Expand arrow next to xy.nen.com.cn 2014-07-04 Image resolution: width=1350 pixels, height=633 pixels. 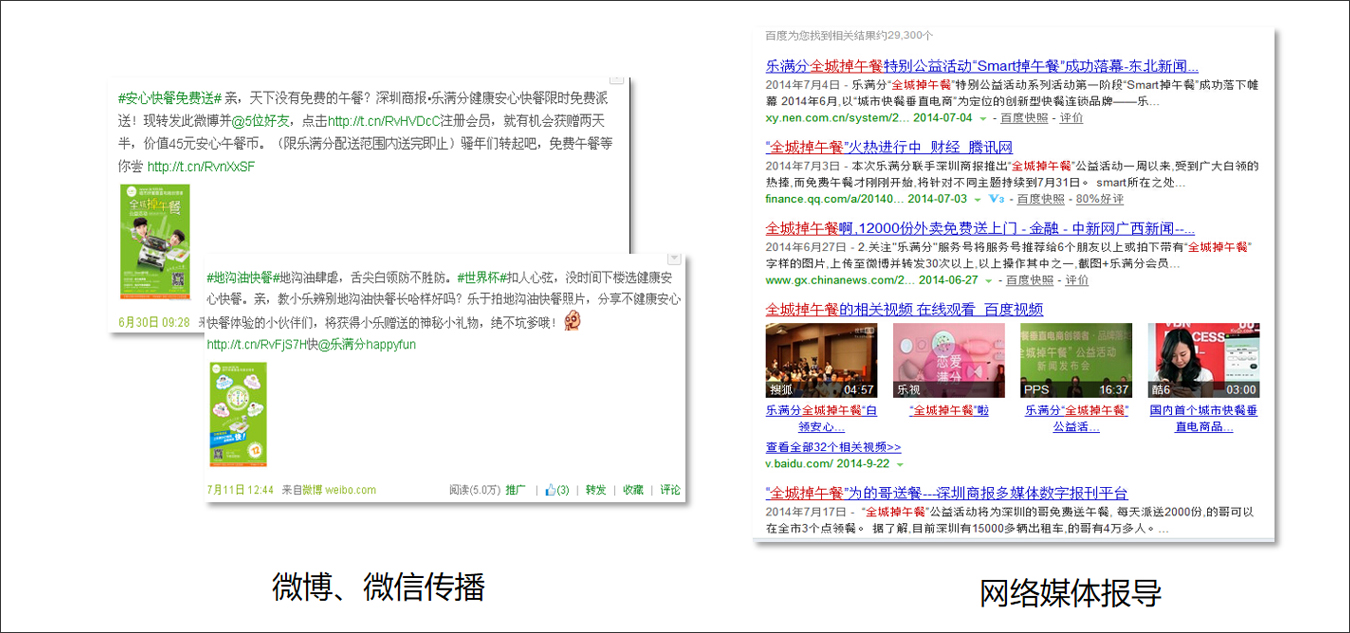pyautogui.click(x=983, y=118)
